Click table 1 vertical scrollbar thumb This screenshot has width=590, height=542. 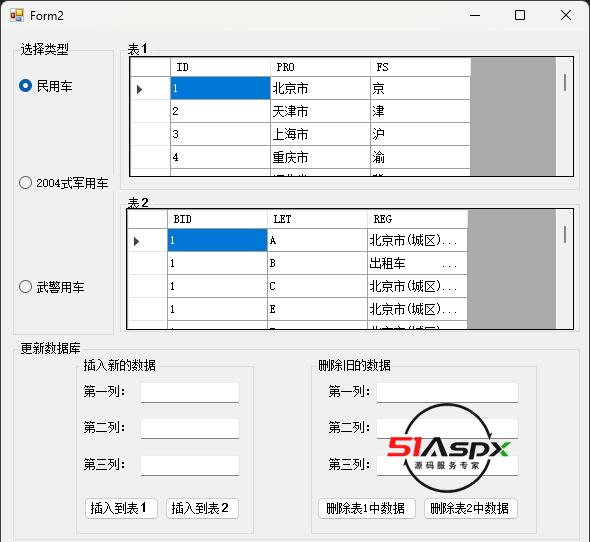point(565,82)
